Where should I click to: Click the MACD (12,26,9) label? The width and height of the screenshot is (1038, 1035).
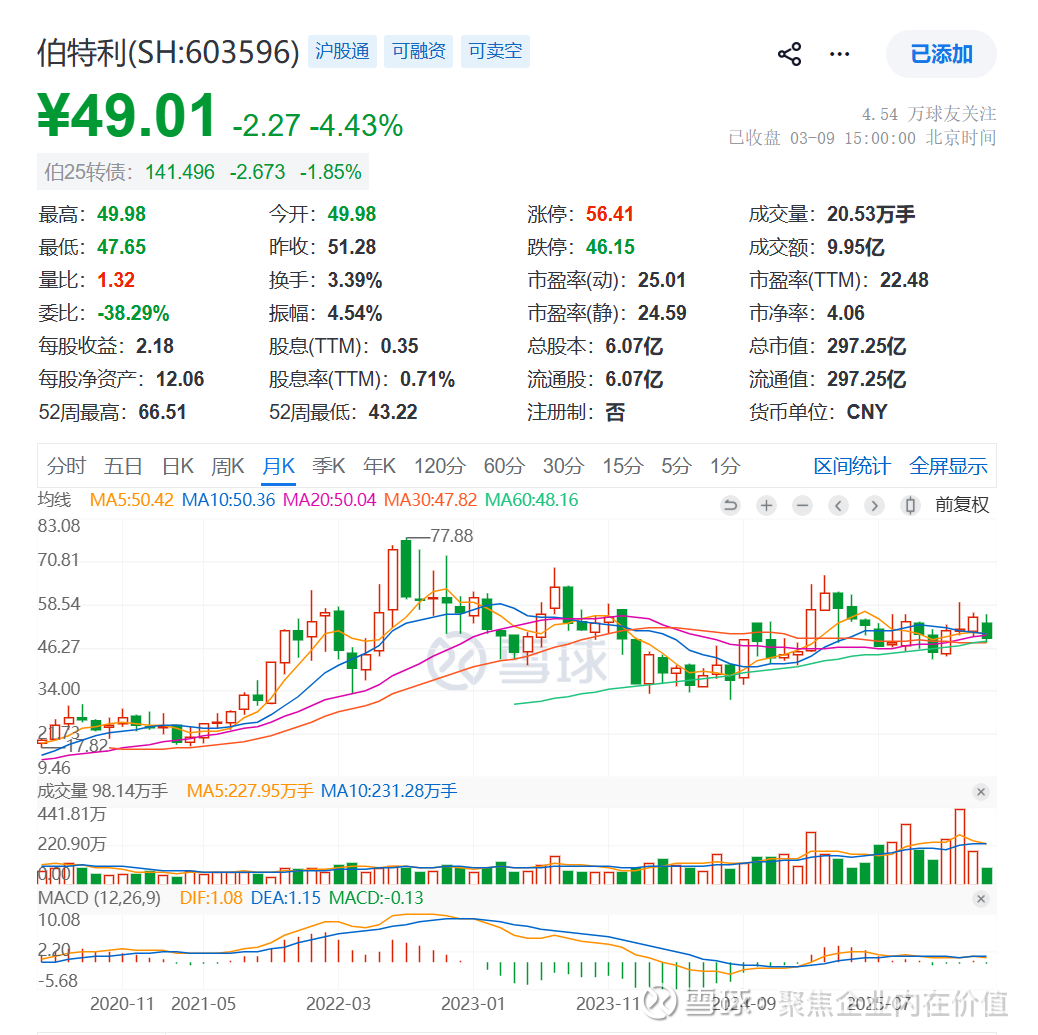click(x=99, y=899)
